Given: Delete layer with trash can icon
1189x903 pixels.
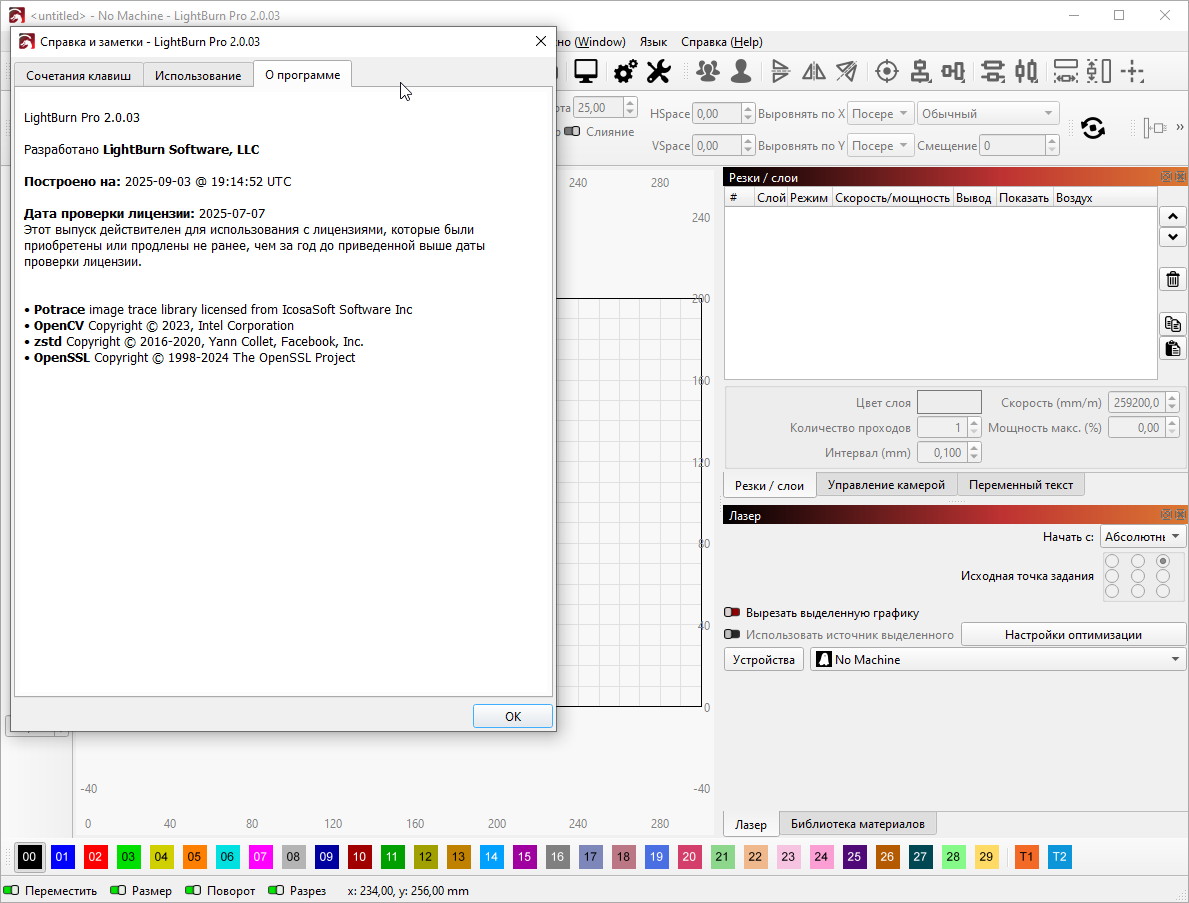Looking at the screenshot, I should 1172,279.
